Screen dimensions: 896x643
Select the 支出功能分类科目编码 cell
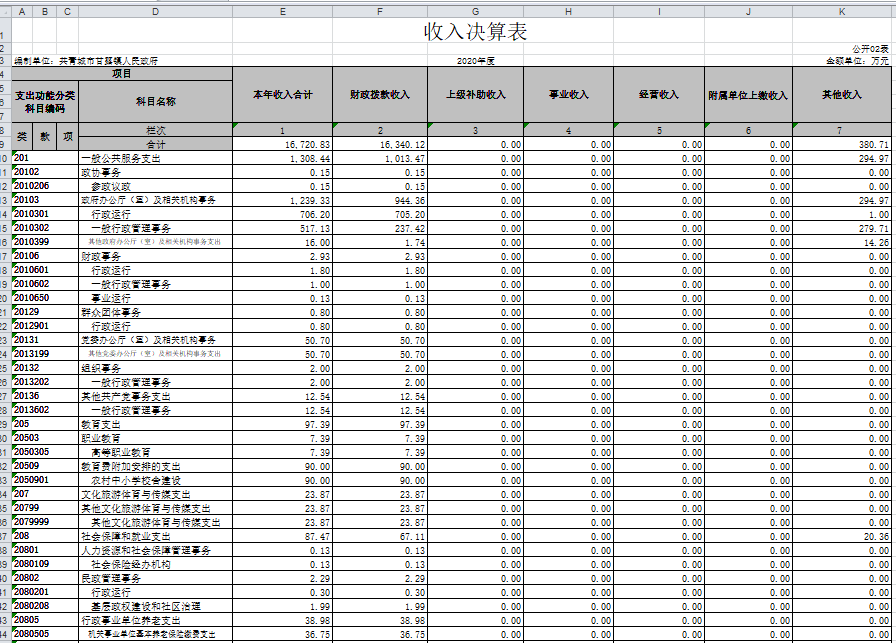45,101
